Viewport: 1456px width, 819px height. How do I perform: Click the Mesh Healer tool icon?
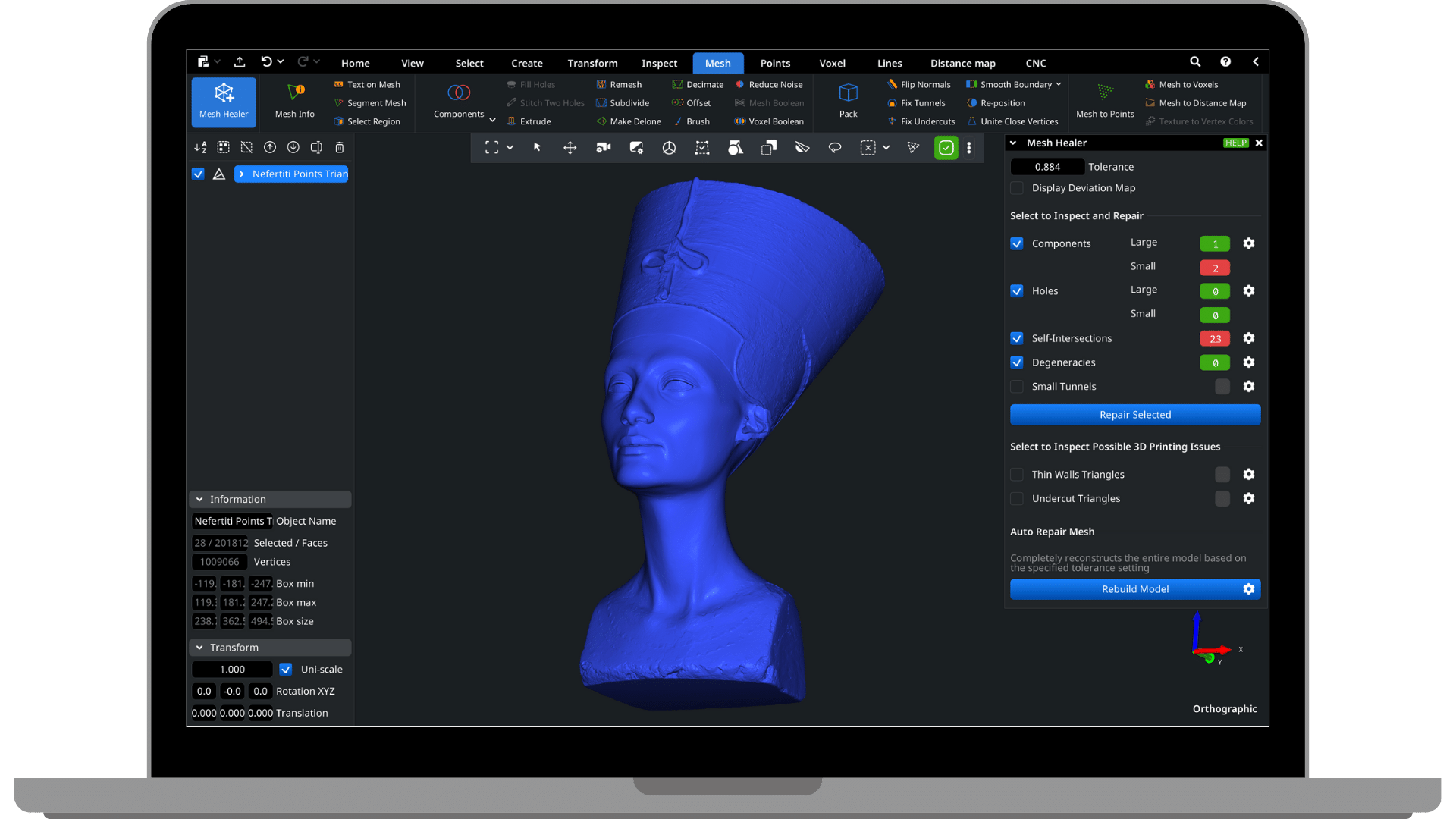coord(224,93)
